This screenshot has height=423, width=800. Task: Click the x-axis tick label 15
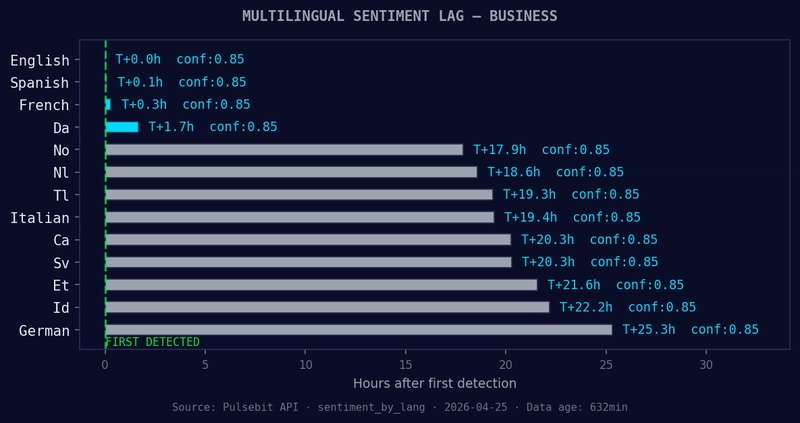tap(406, 365)
